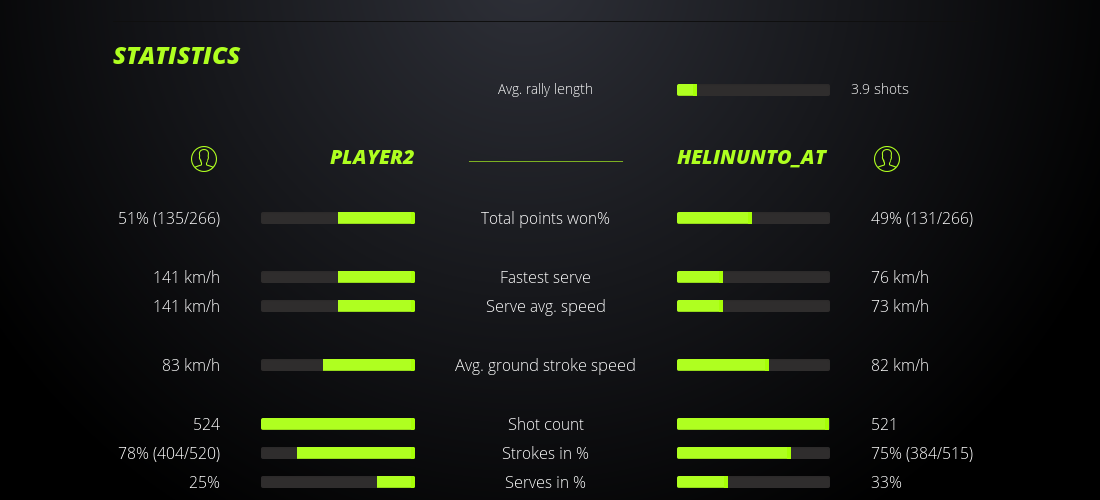1100x500 pixels.
Task: Click the Avg. ground stroke speed label
Action: coord(545,365)
